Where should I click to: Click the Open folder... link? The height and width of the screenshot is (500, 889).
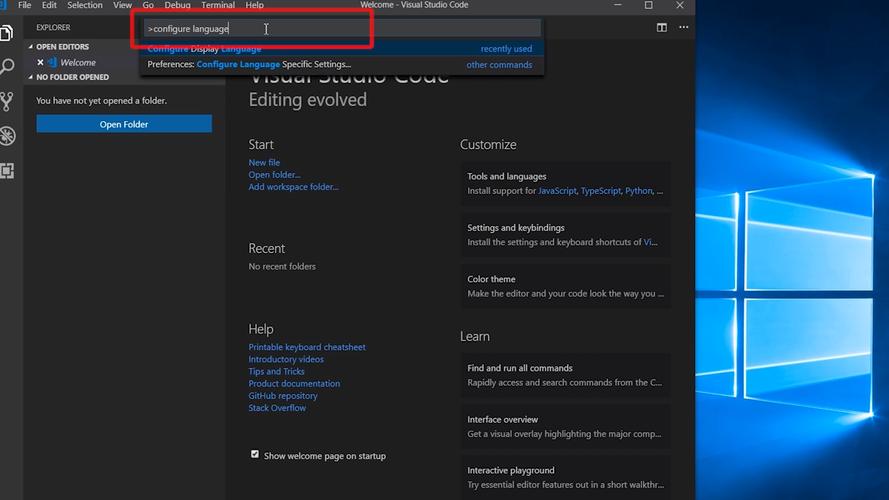274,175
